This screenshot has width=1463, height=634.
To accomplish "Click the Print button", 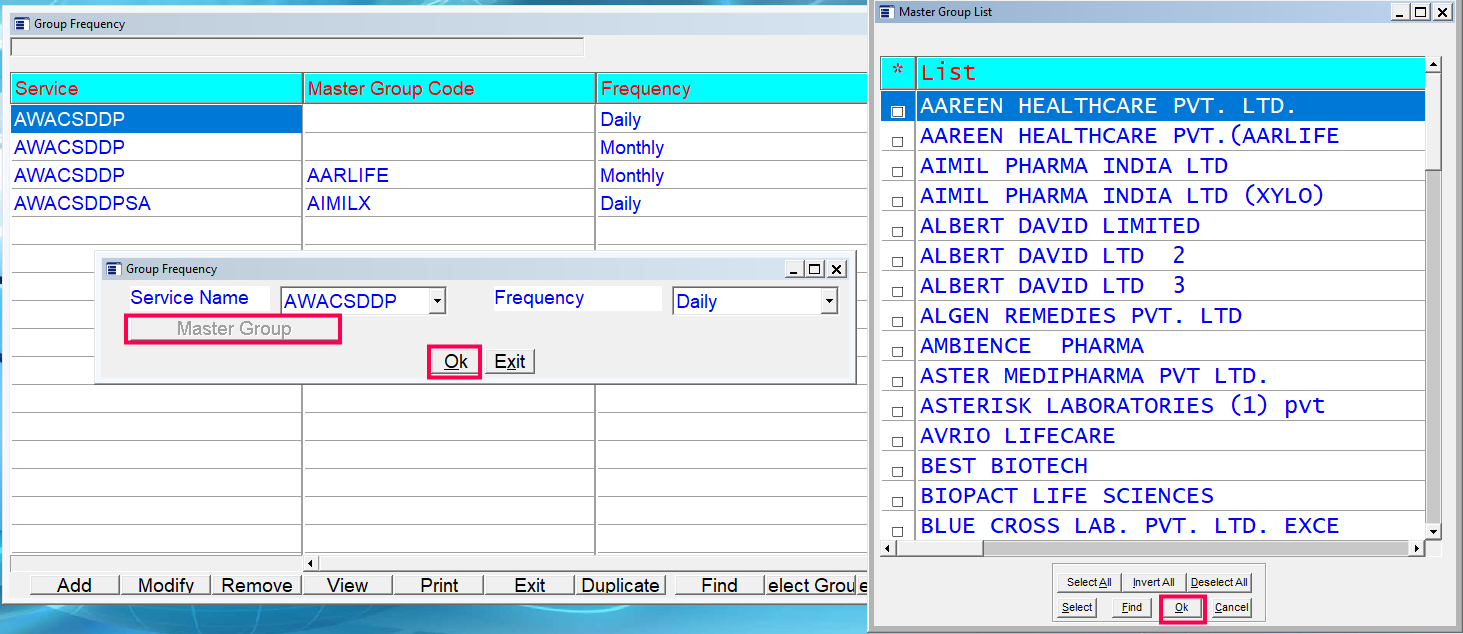I will click(439, 585).
